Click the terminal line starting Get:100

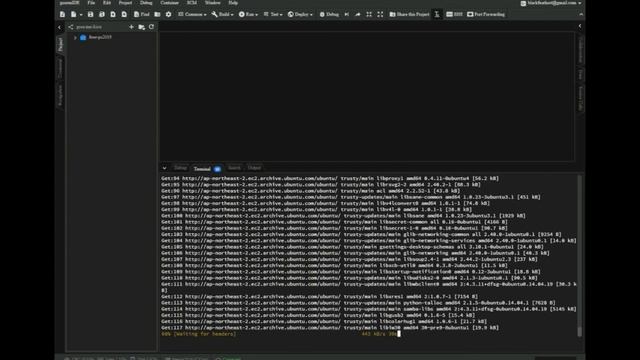coord(343,216)
